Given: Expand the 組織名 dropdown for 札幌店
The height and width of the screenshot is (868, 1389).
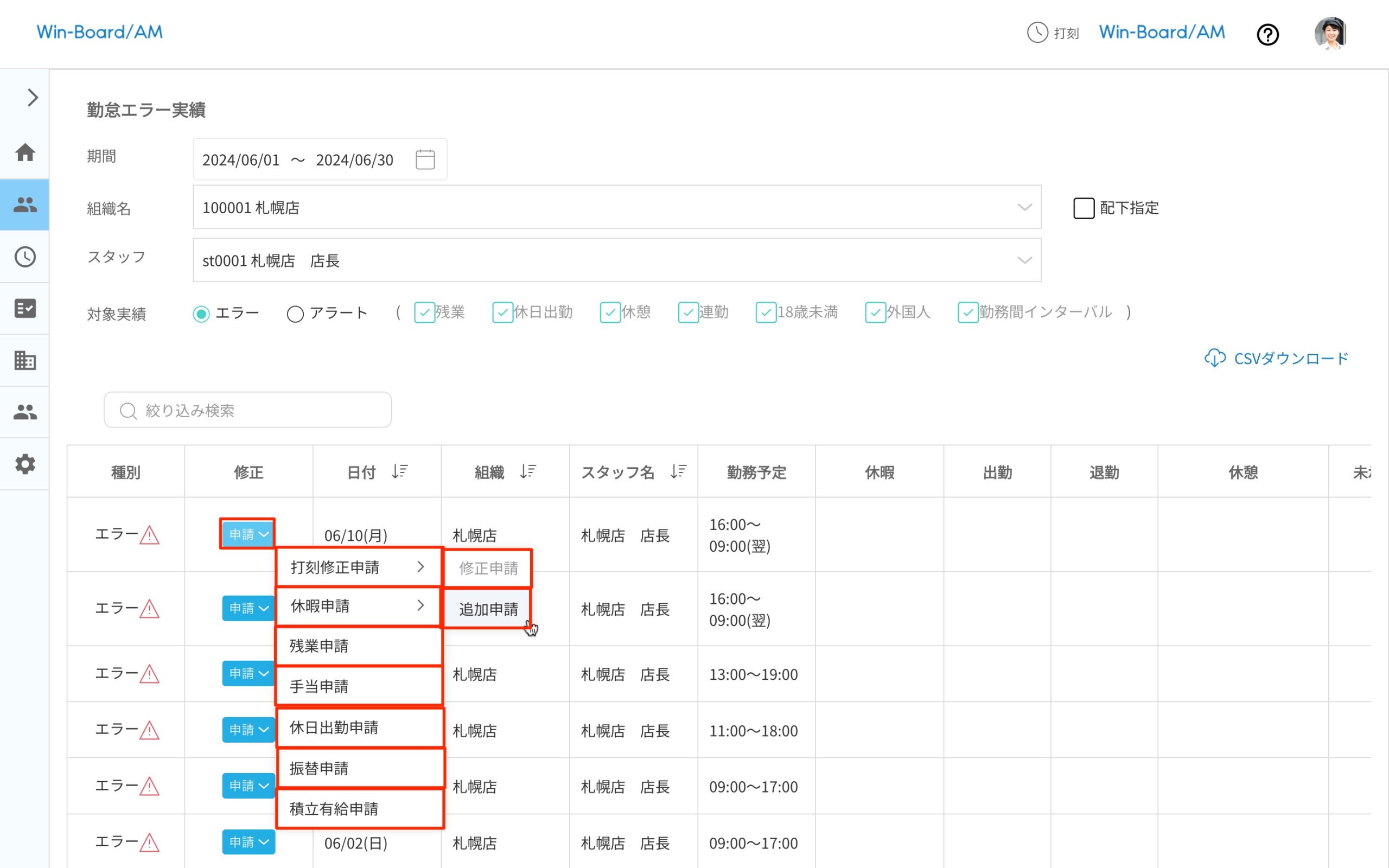Looking at the screenshot, I should [1024, 207].
